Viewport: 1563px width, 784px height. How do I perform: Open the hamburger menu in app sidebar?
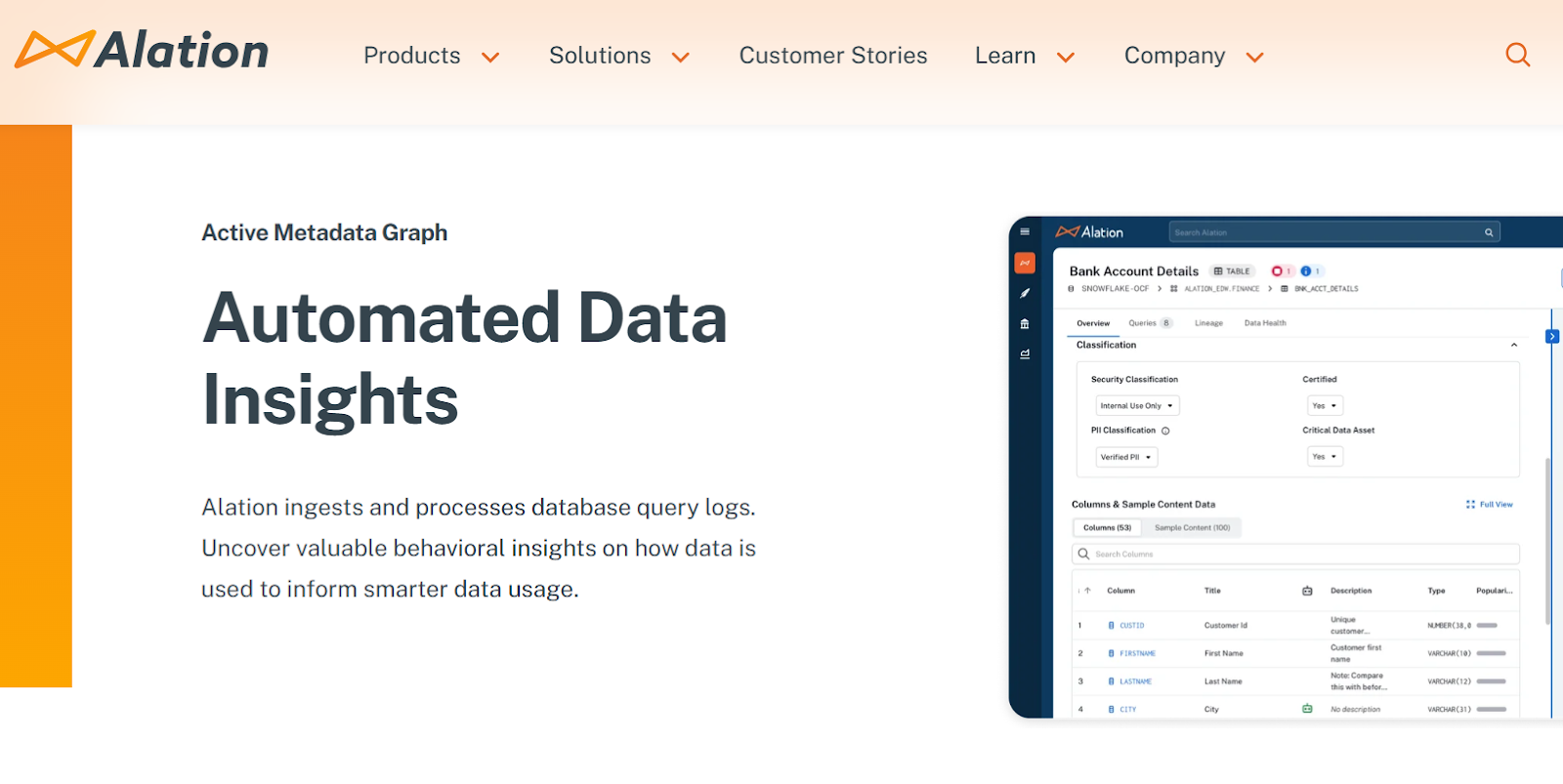(1025, 232)
